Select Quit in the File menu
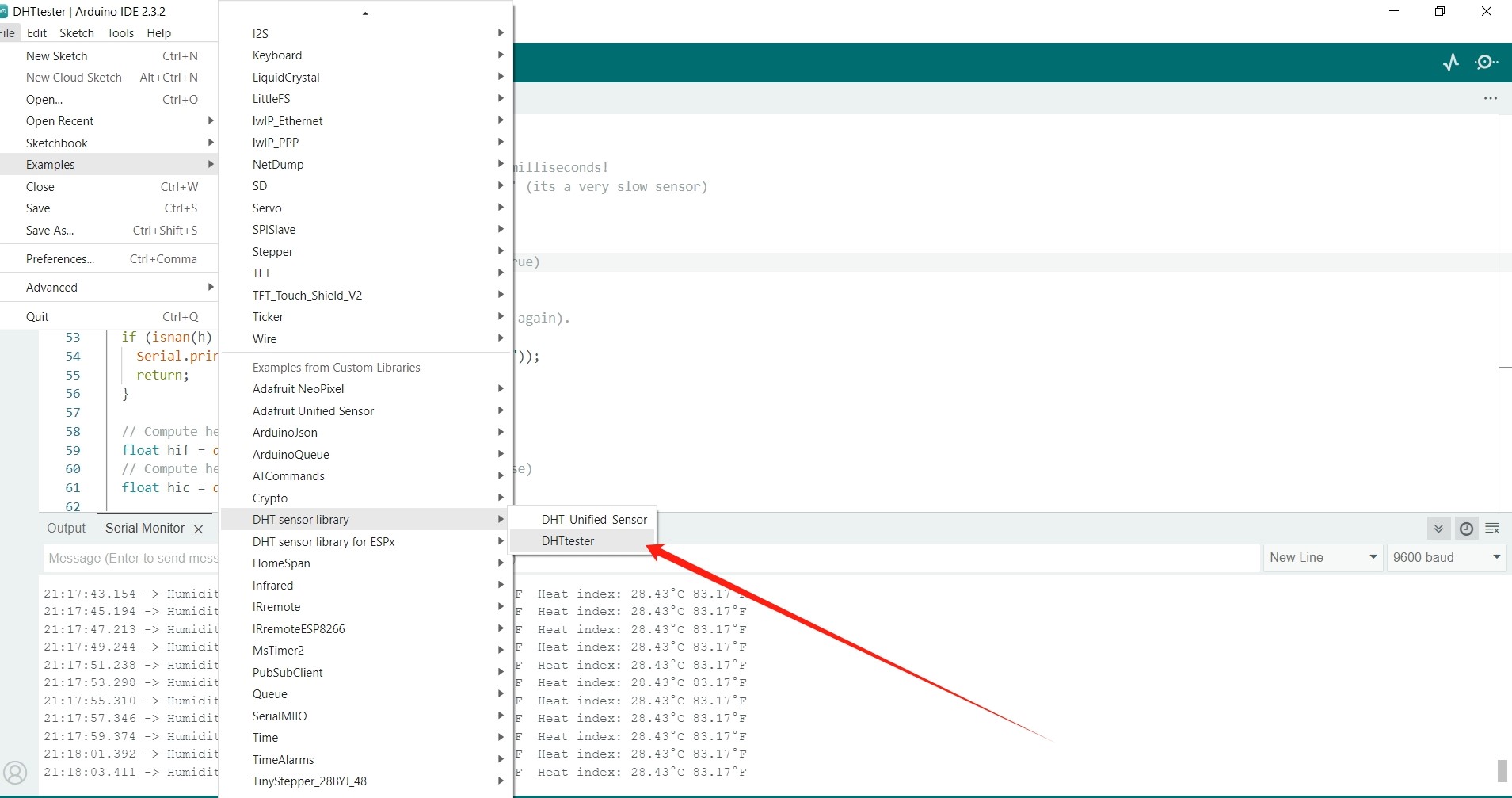Viewport: 1512px width, 798px height. 109,317
